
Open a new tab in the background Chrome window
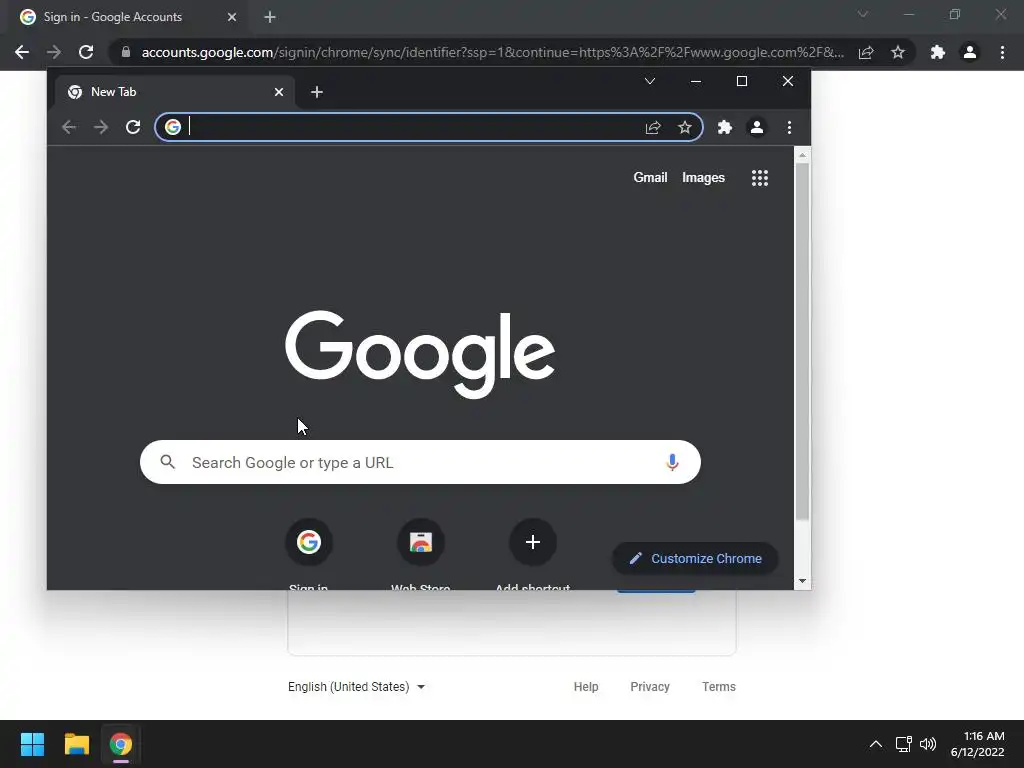(x=270, y=17)
